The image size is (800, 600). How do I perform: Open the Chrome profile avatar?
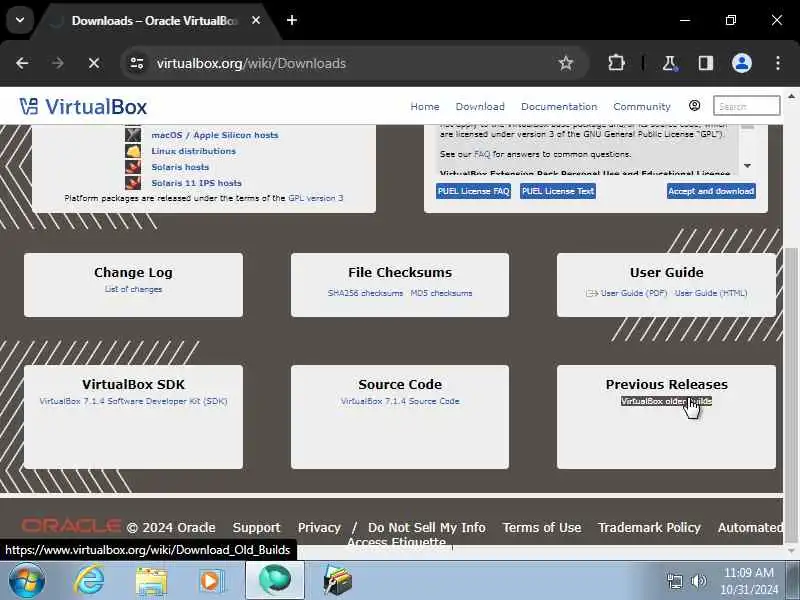[x=742, y=63]
